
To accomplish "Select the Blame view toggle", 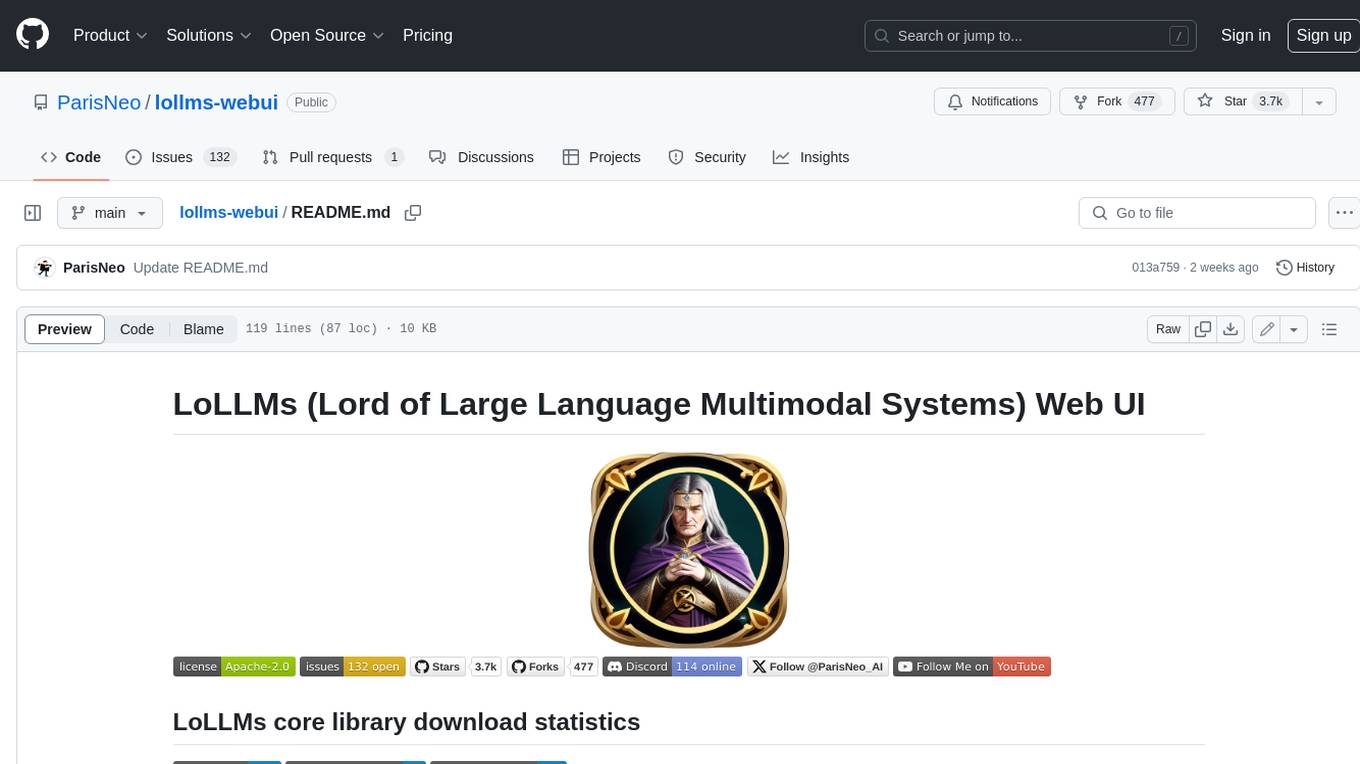I will [x=203, y=329].
